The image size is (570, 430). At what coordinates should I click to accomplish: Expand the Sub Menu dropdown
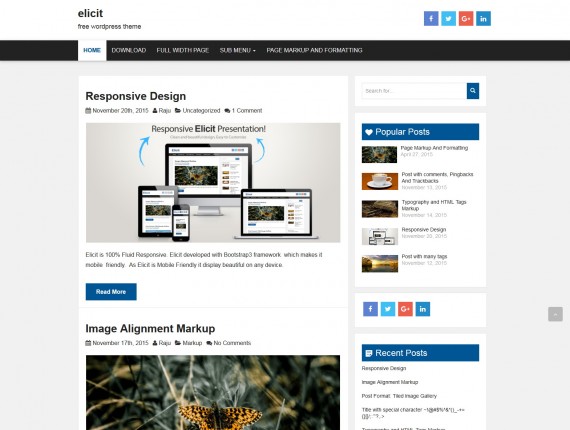[x=237, y=50]
